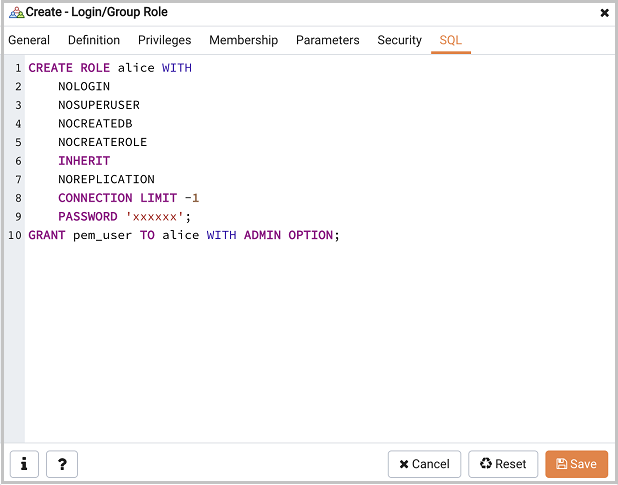Close the Create Login/Group Role dialog

604,13
